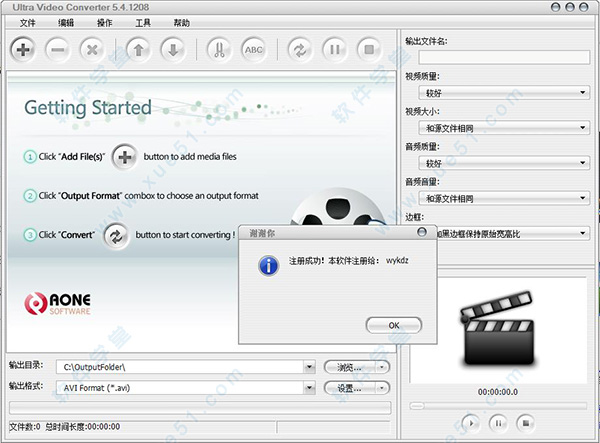Click the 谢谢你 dialog title
This screenshot has width=600, height=443.
(262, 233)
